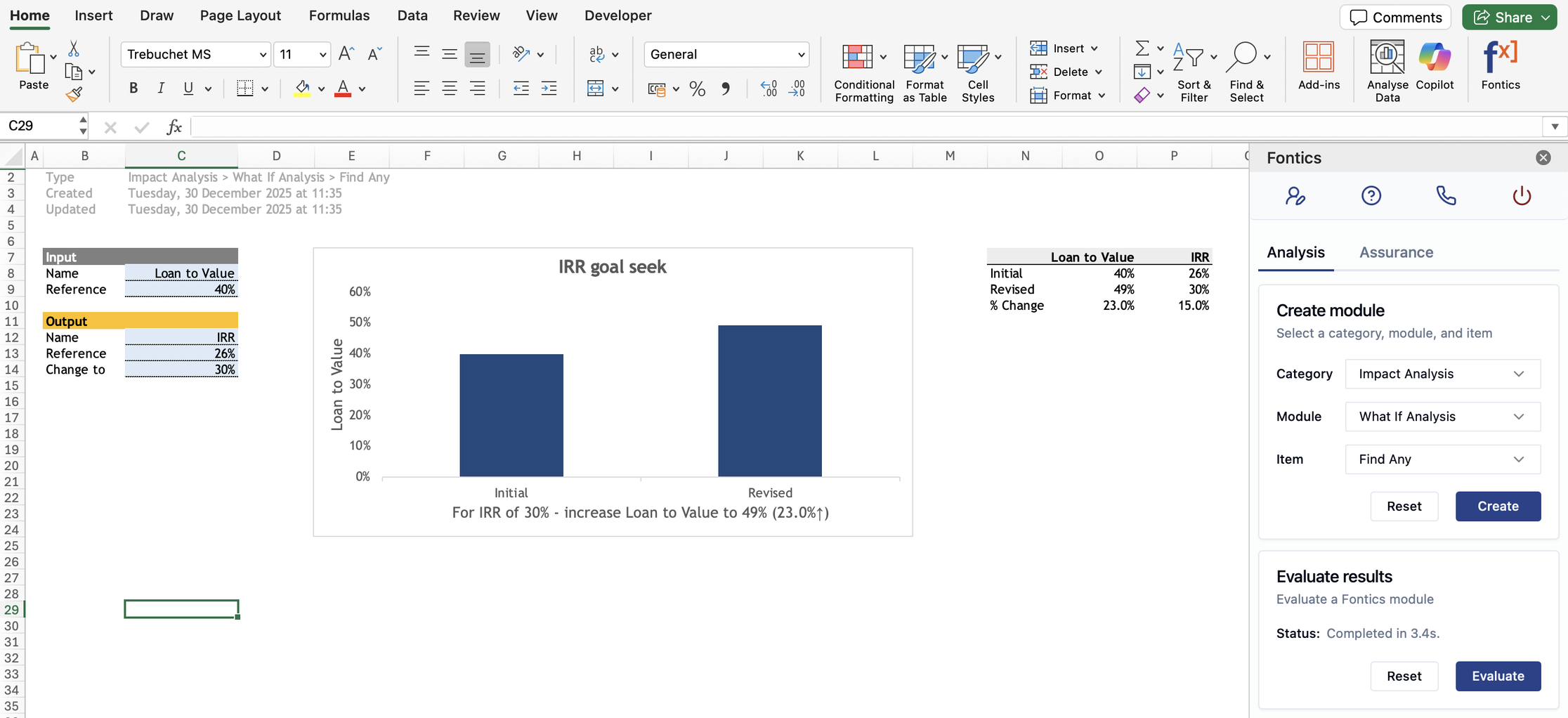This screenshot has height=718, width=1568.
Task: Click the power icon in Fontics panel
Action: [x=1521, y=195]
